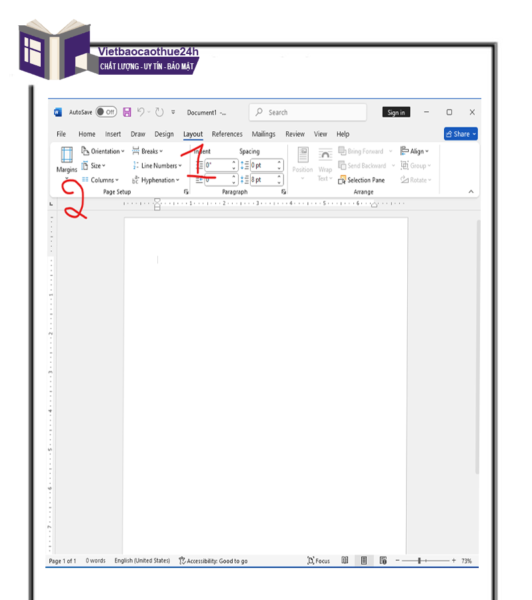
Task: Open the Columns dropdown
Action: (x=100, y=180)
